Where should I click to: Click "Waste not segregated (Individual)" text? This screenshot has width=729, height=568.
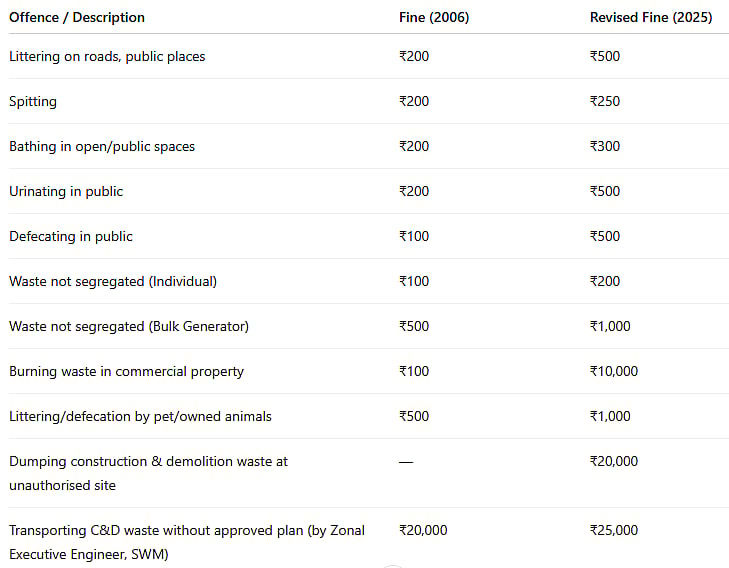pos(113,281)
